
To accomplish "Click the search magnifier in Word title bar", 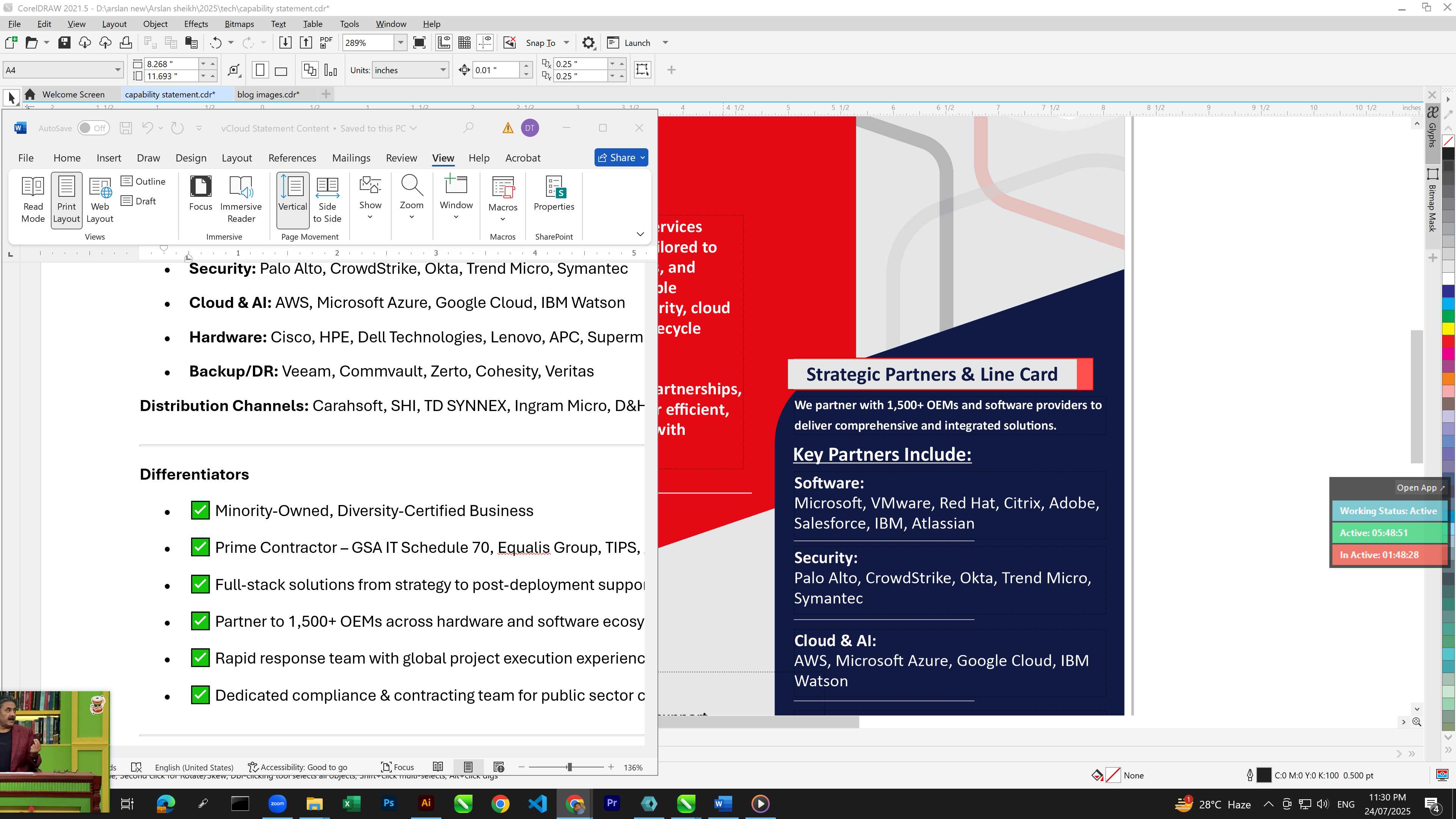I will click(x=468, y=128).
